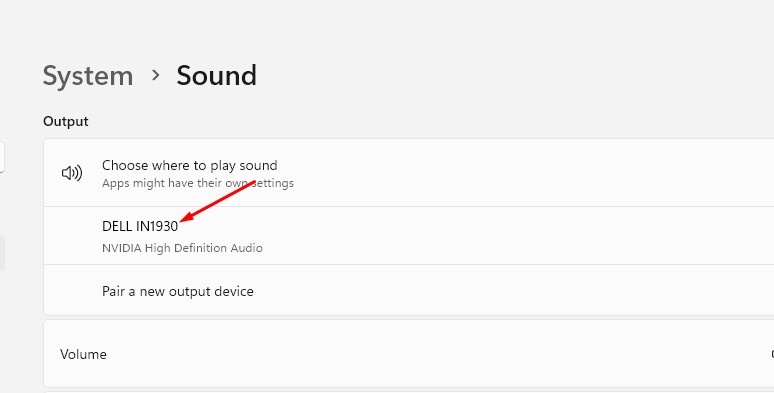774x393 pixels.
Task: Click the Volume label
Action: tap(83, 354)
